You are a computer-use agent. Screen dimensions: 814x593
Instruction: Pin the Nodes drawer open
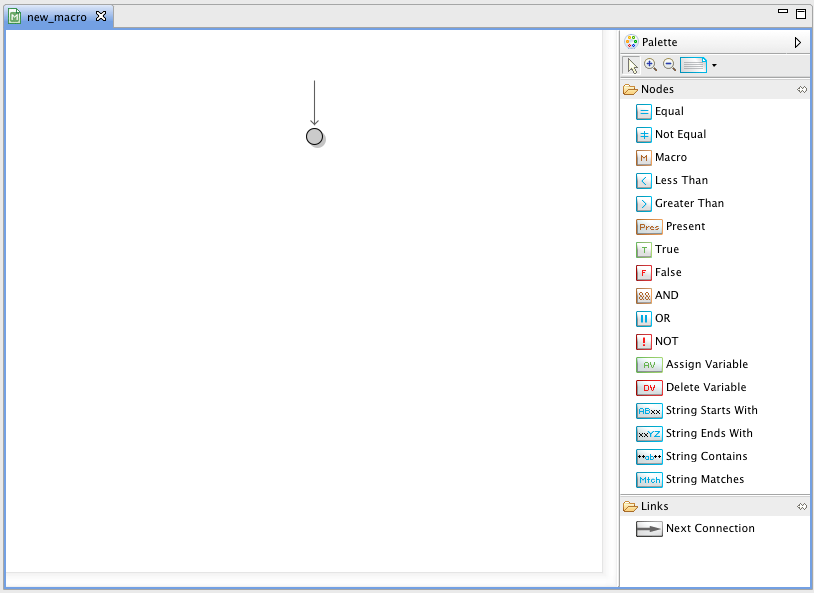click(802, 90)
